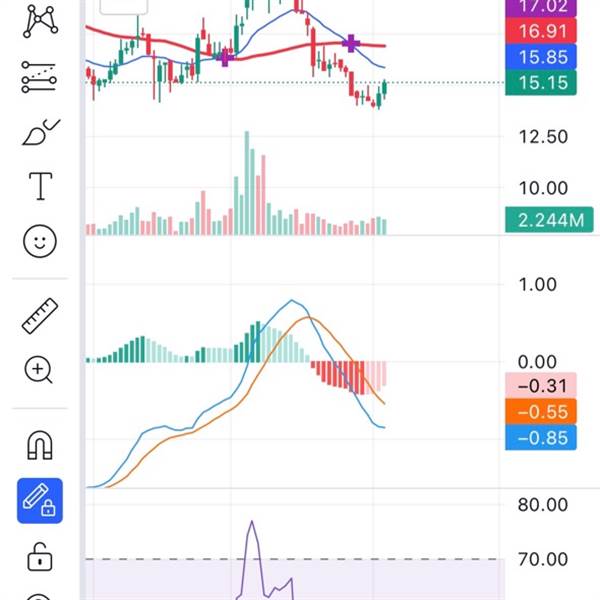Image resolution: width=600 pixels, height=600 pixels.
Task: Click the second purple cross marker near 16.91
Action: [351, 43]
